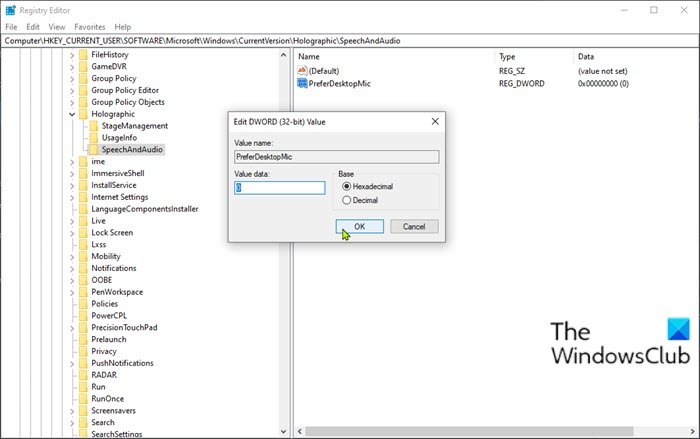This screenshot has height=439, width=700.
Task: Select the LanguageComponentsInstaller folder icon
Action: point(83,209)
